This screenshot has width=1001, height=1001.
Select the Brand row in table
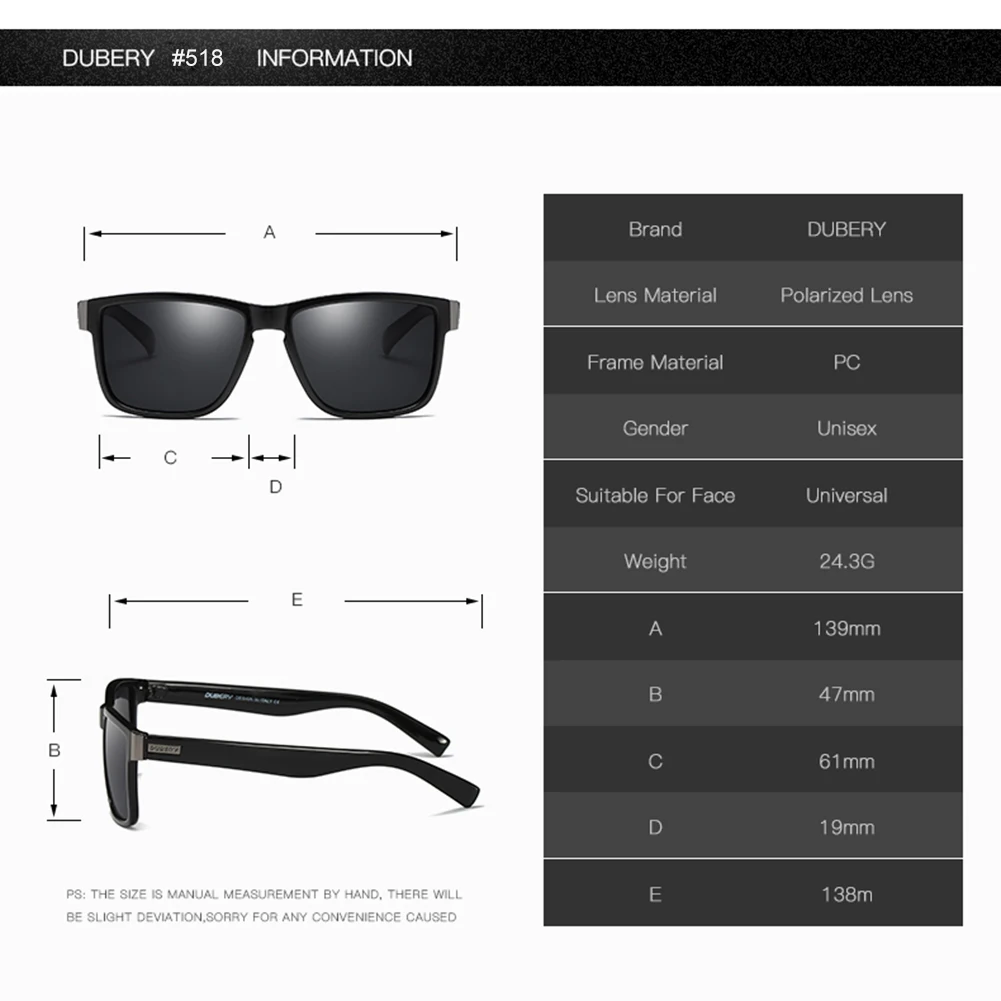[753, 228]
